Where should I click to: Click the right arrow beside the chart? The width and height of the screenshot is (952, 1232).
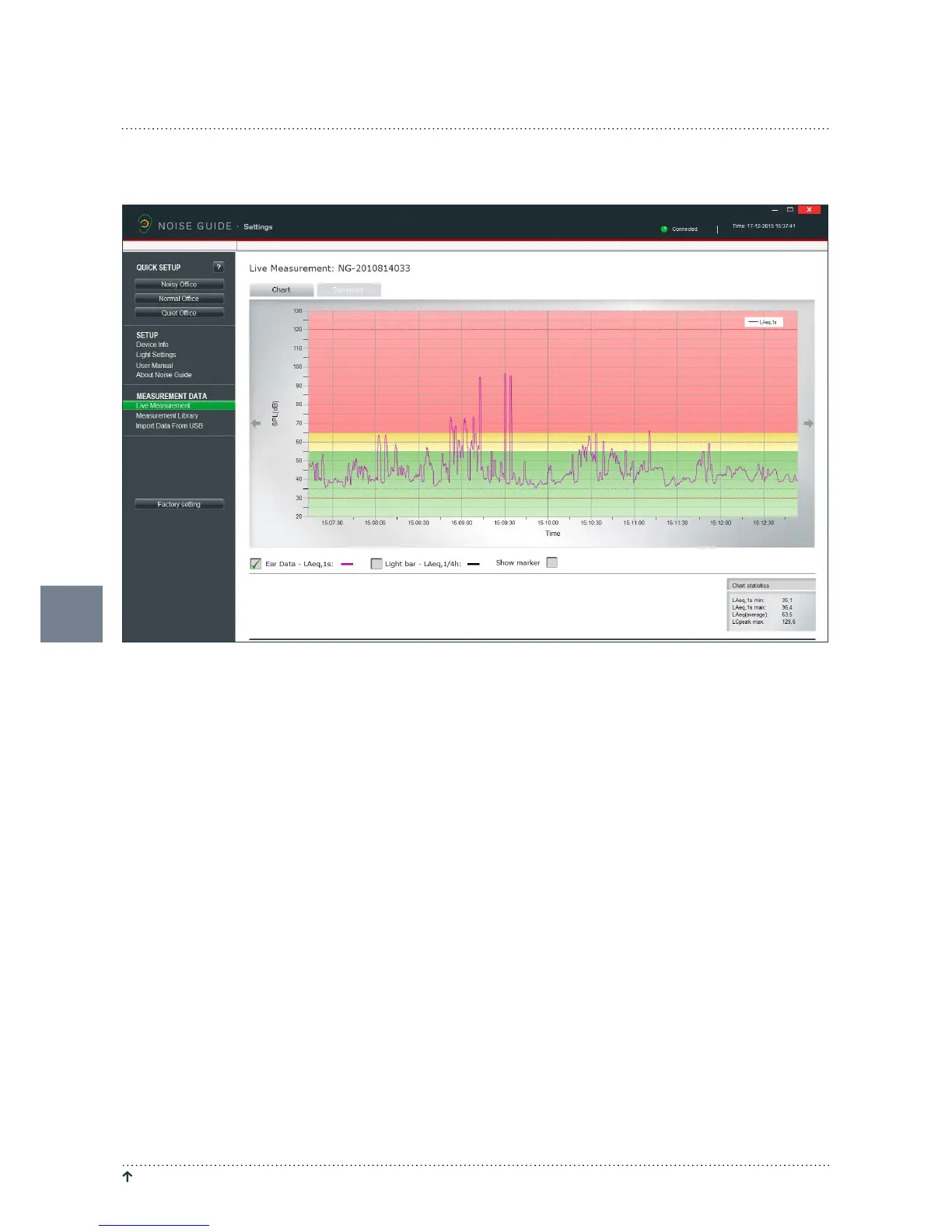(808, 423)
